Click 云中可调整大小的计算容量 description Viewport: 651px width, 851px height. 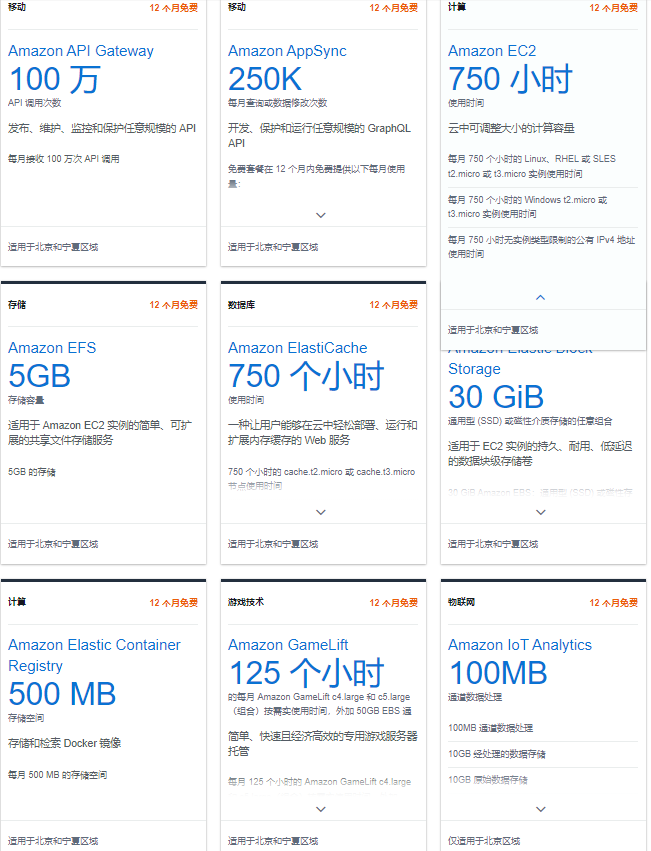(511, 128)
